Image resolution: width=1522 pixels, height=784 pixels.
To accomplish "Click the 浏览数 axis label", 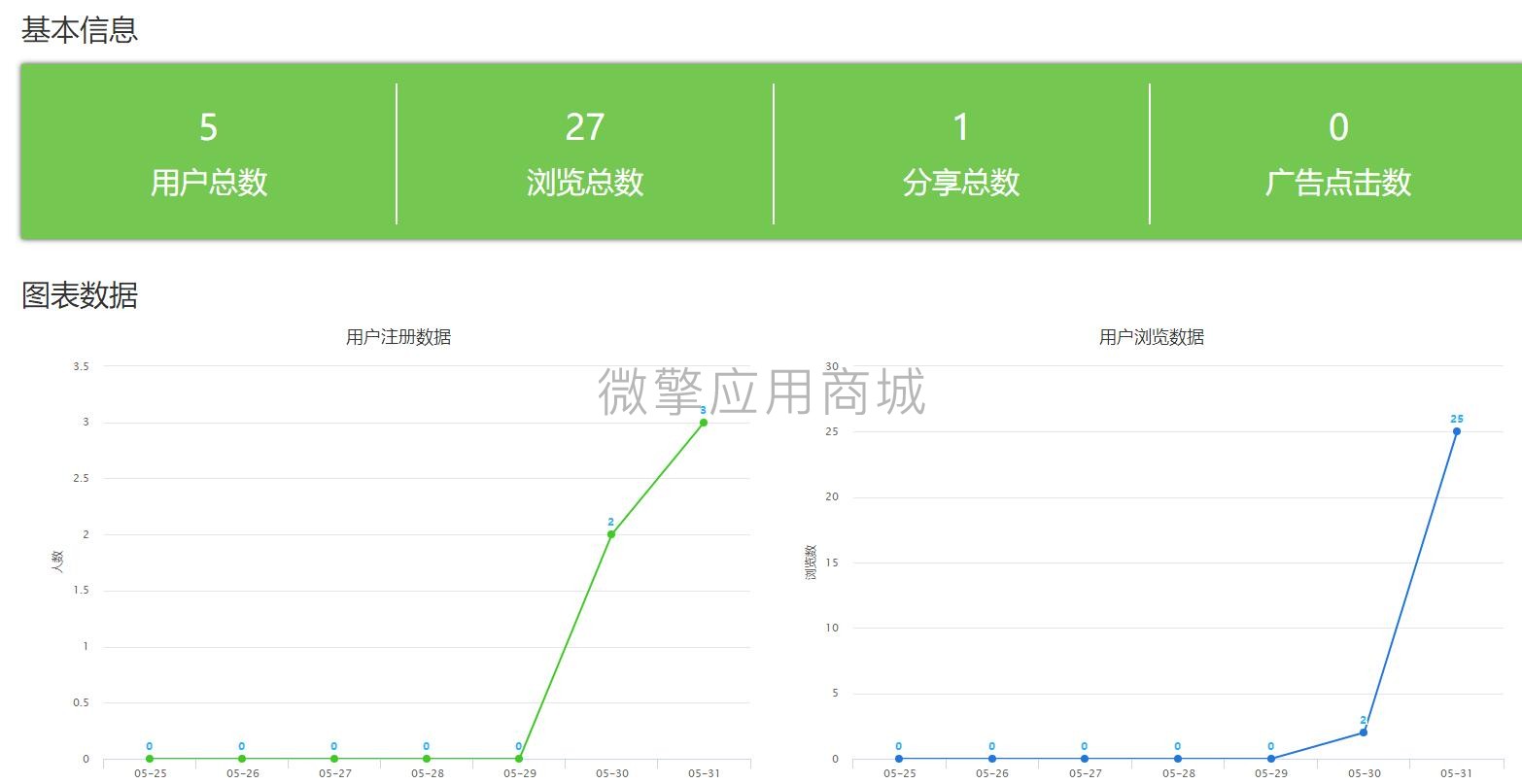I will [811, 562].
